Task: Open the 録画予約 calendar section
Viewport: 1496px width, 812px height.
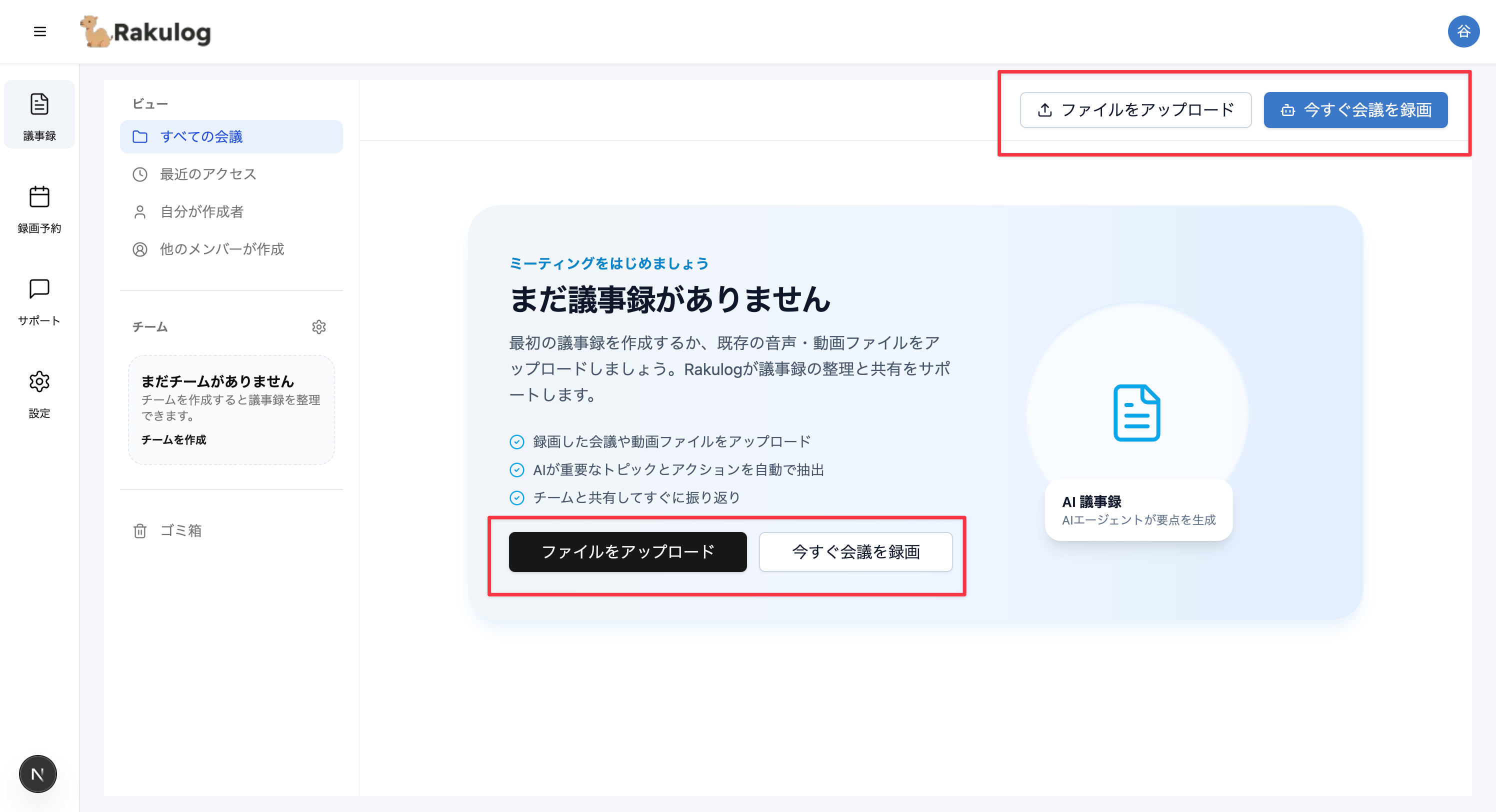Action: pyautogui.click(x=39, y=209)
